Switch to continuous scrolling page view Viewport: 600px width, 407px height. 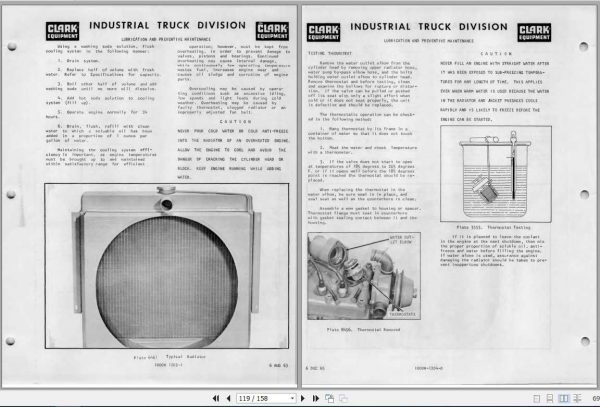tap(549, 399)
